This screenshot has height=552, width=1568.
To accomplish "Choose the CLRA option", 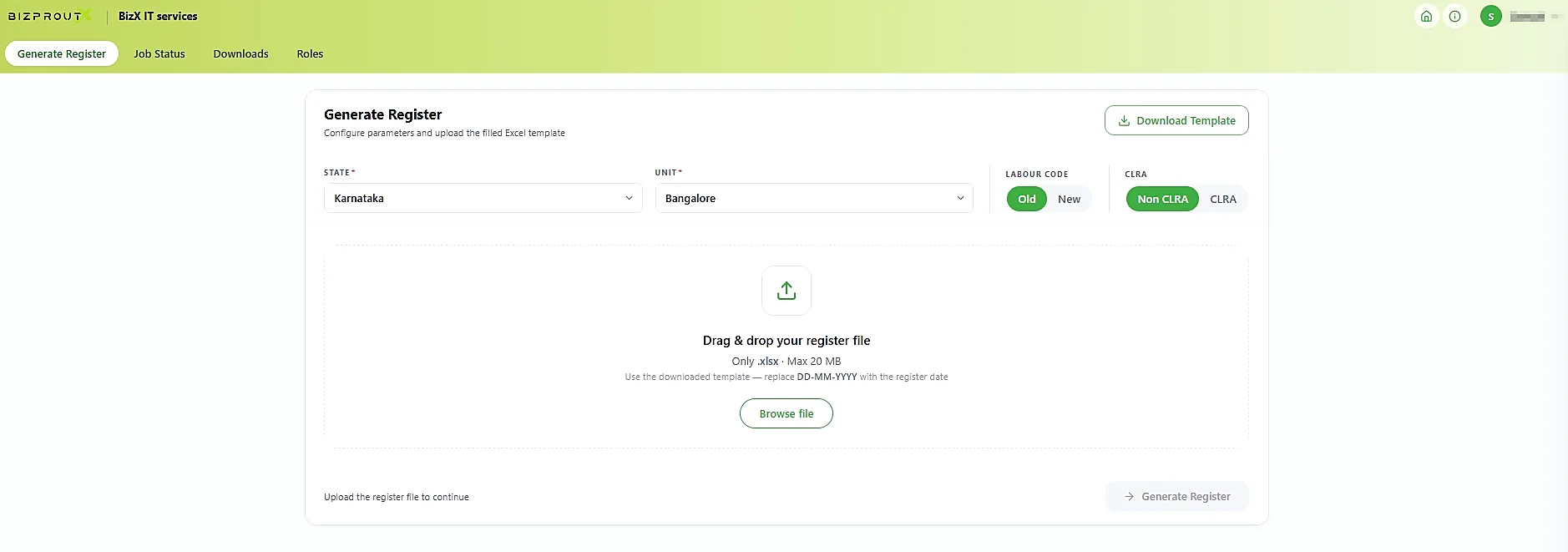I will [x=1223, y=199].
